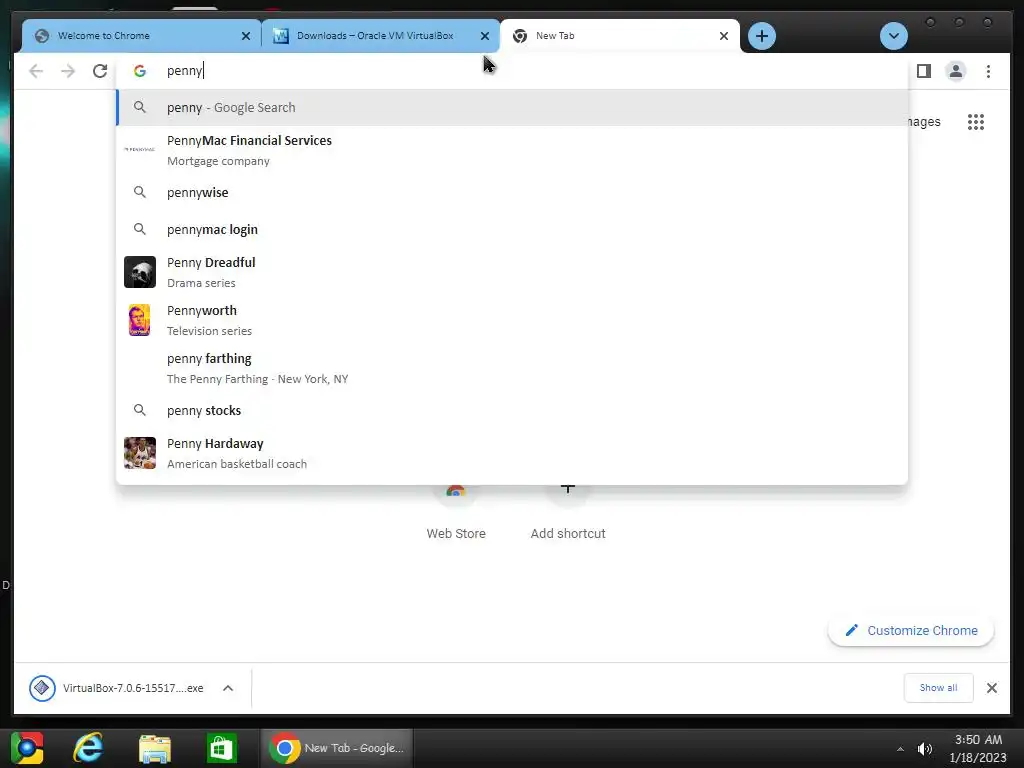The image size is (1024, 768).
Task: Close the Downloads – Oracle VM VirtualBox tab
Action: click(485, 36)
